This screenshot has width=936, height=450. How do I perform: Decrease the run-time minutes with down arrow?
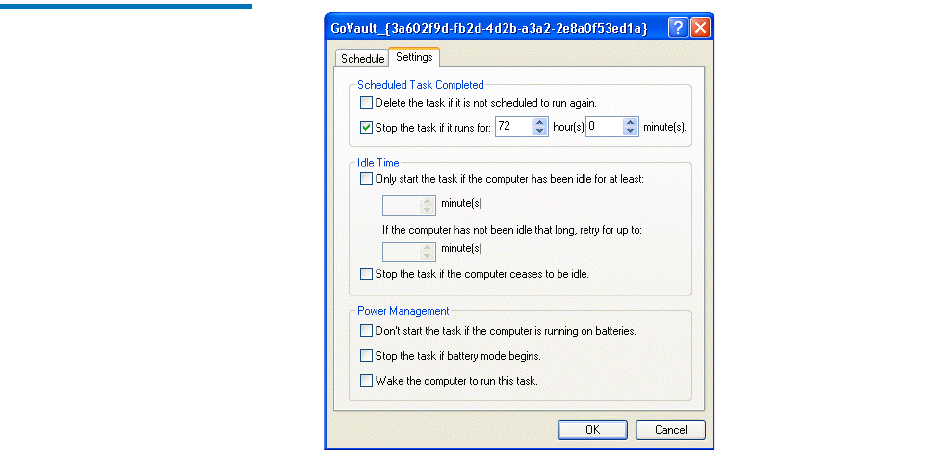pyautogui.click(x=630, y=132)
